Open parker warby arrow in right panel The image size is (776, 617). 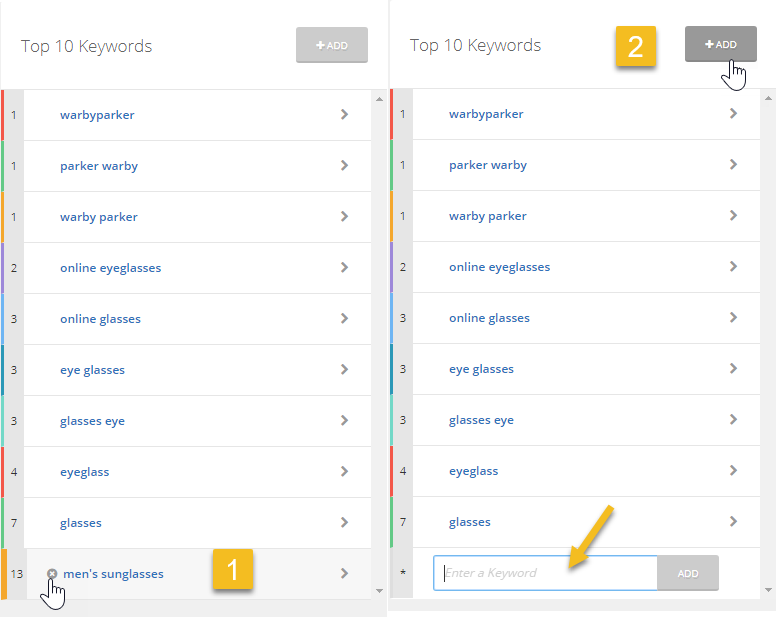coord(733,164)
